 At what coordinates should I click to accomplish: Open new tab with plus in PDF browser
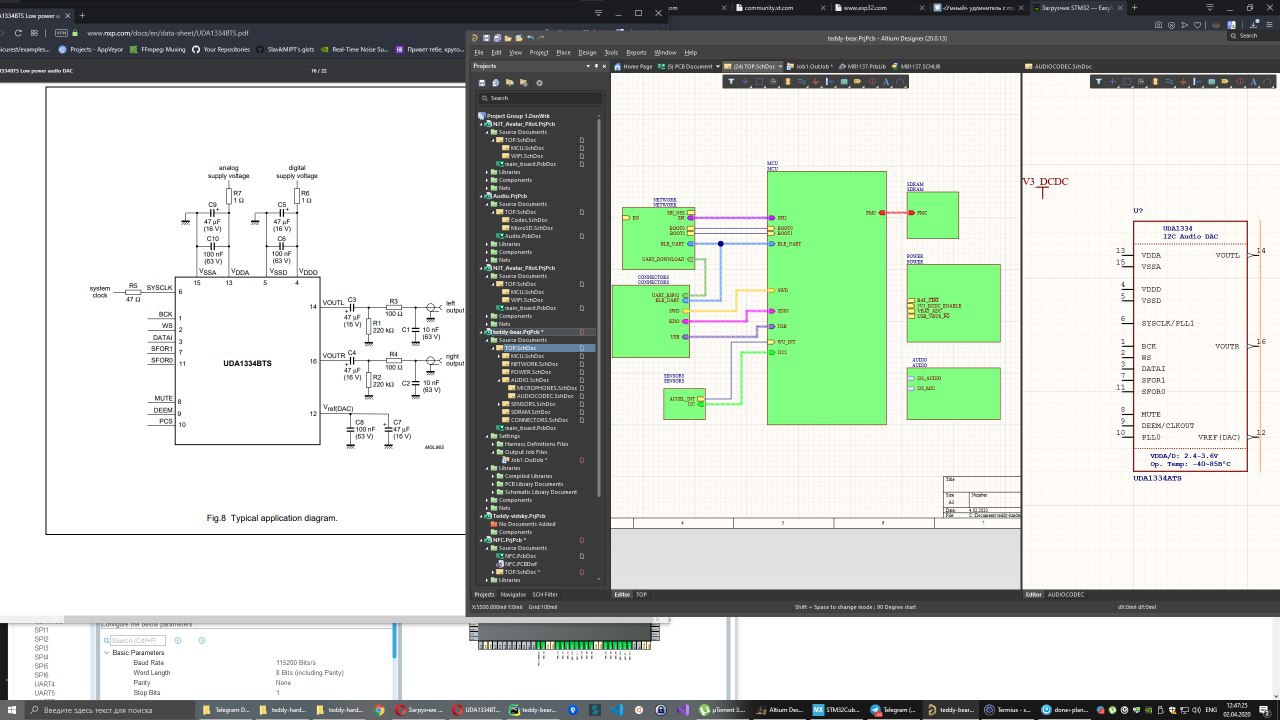pyautogui.click(x=82, y=16)
